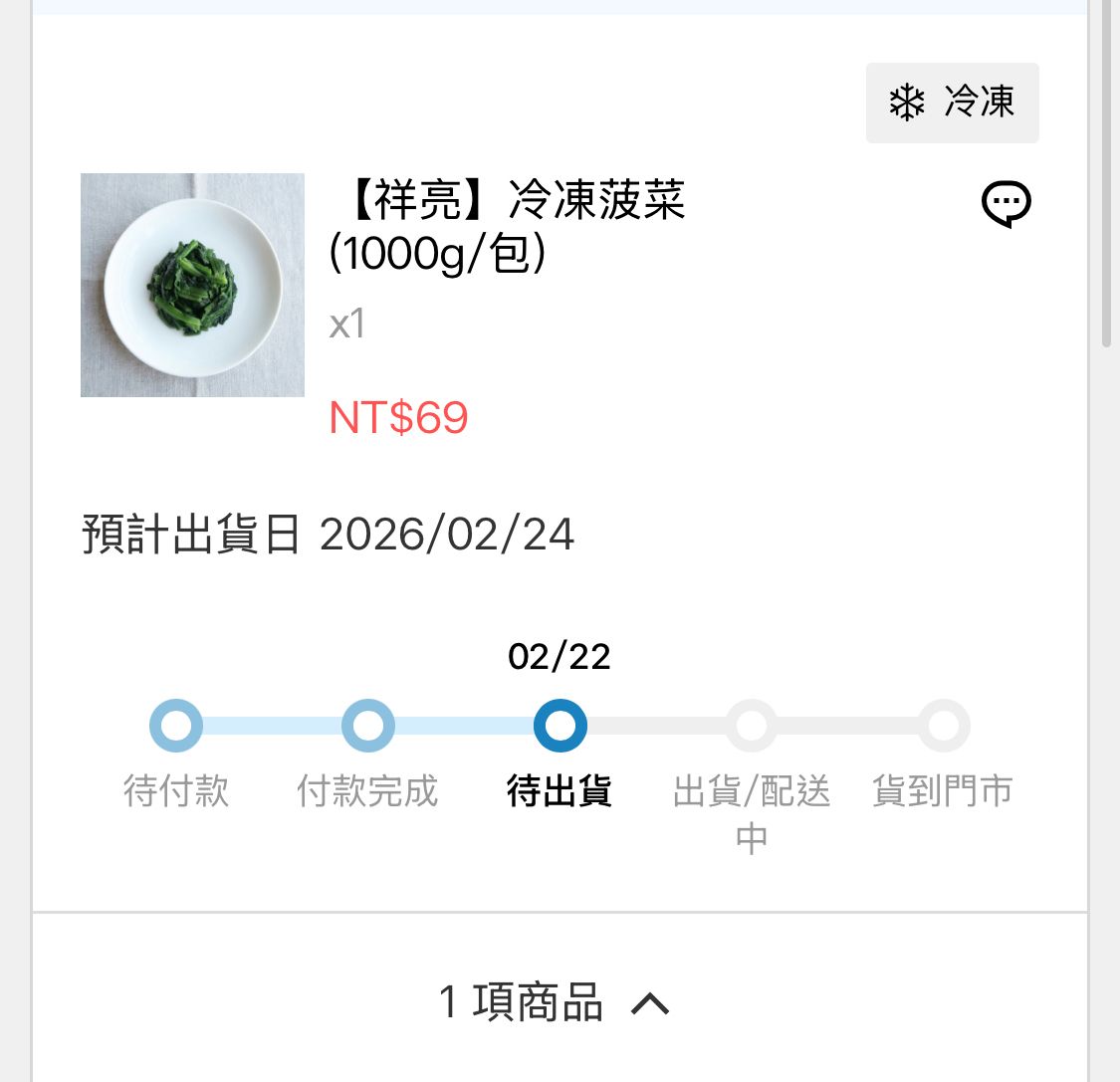1120x1082 pixels.
Task: Select the active 待出貨 progress circle
Action: click(560, 726)
